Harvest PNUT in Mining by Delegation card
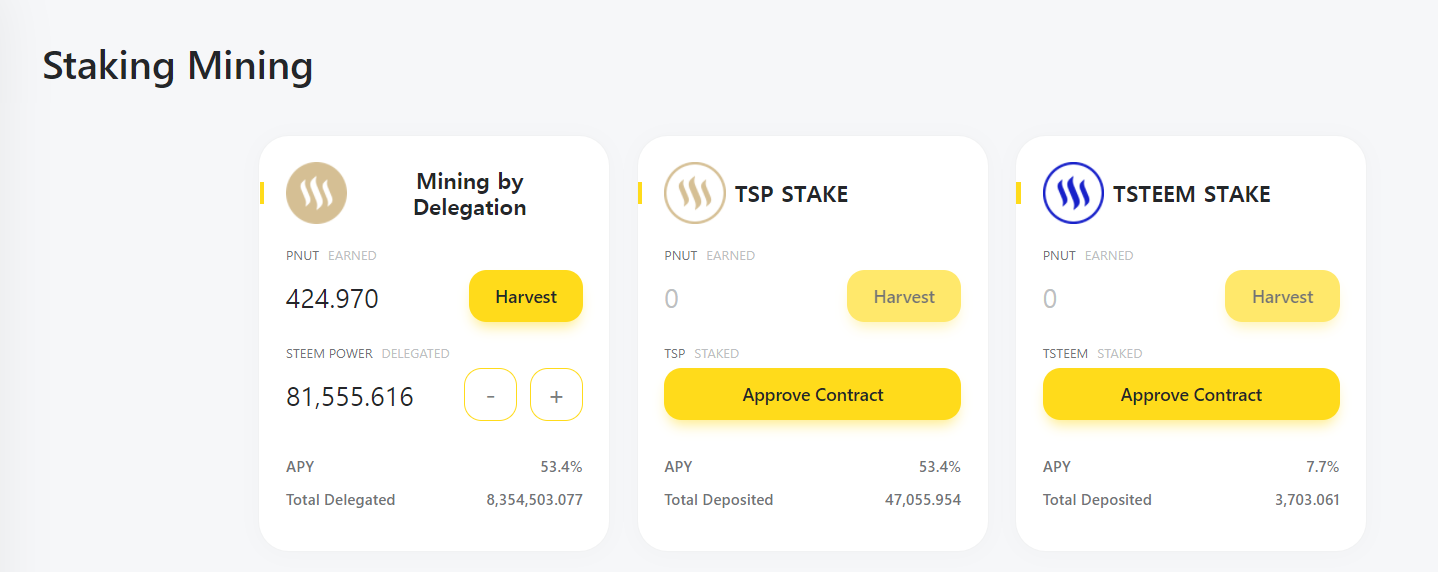Viewport: 1438px width, 572px height. 526,296
